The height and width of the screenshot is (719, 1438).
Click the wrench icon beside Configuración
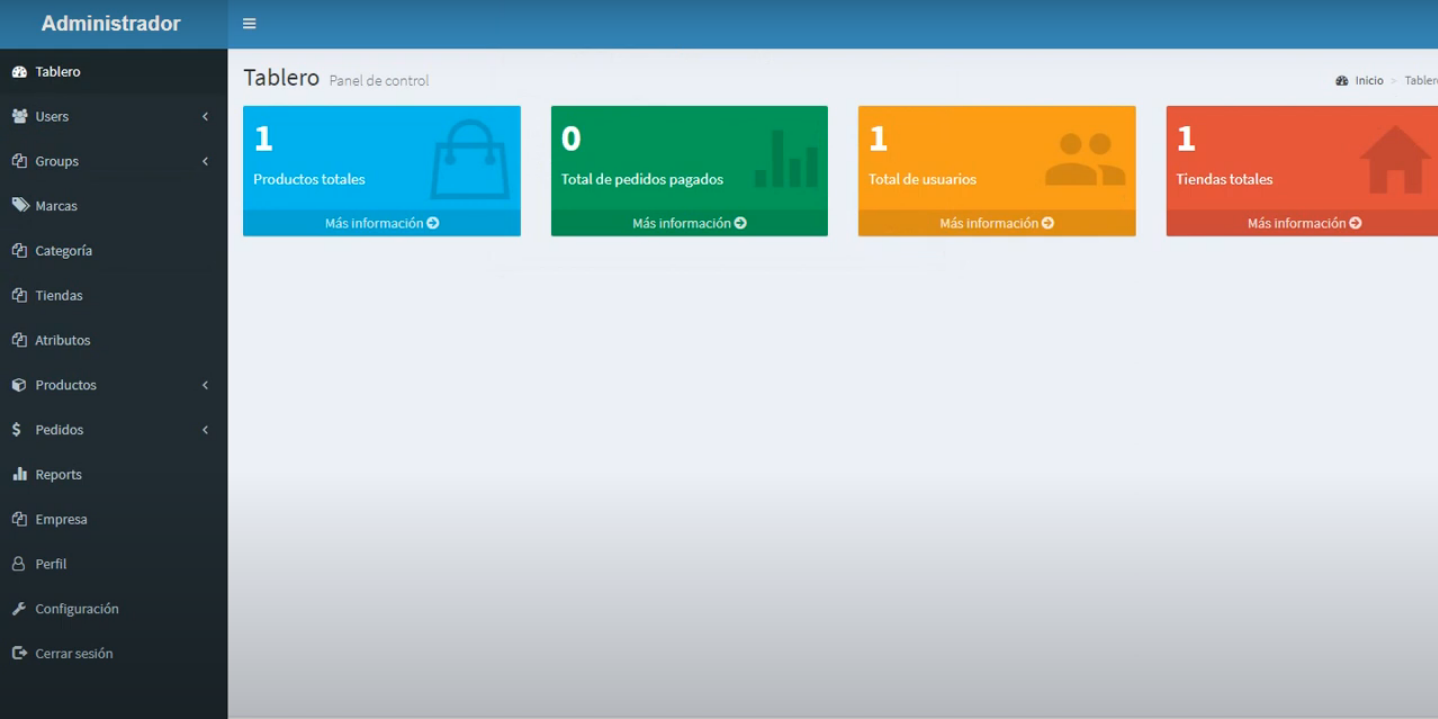click(x=19, y=608)
